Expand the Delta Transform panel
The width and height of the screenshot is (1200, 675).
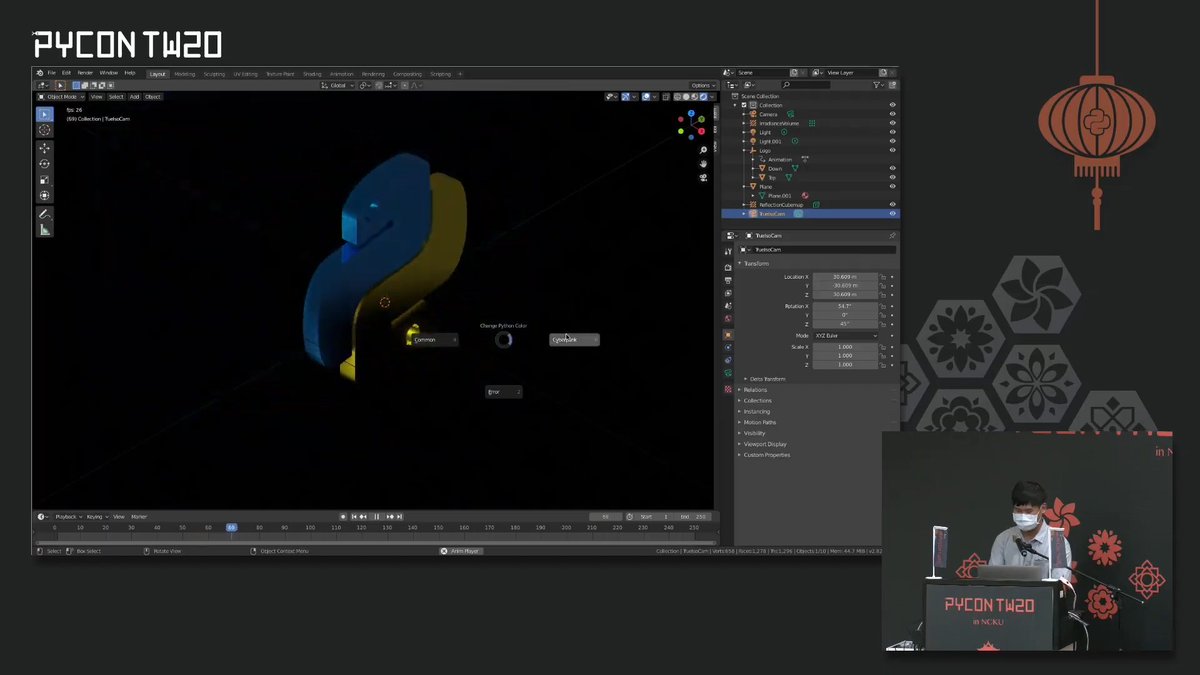(x=765, y=379)
